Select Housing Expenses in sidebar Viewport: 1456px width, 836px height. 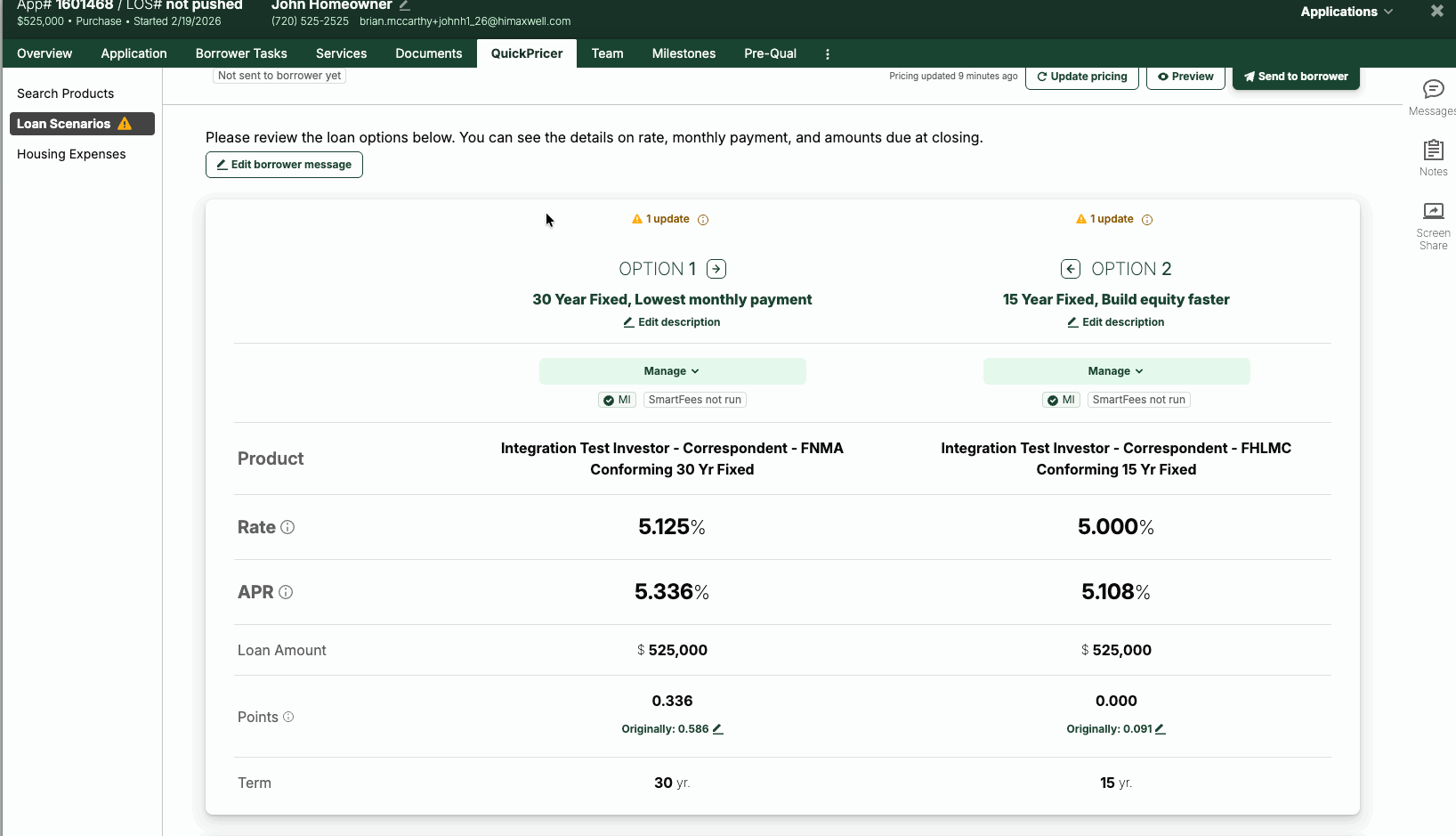(71, 154)
